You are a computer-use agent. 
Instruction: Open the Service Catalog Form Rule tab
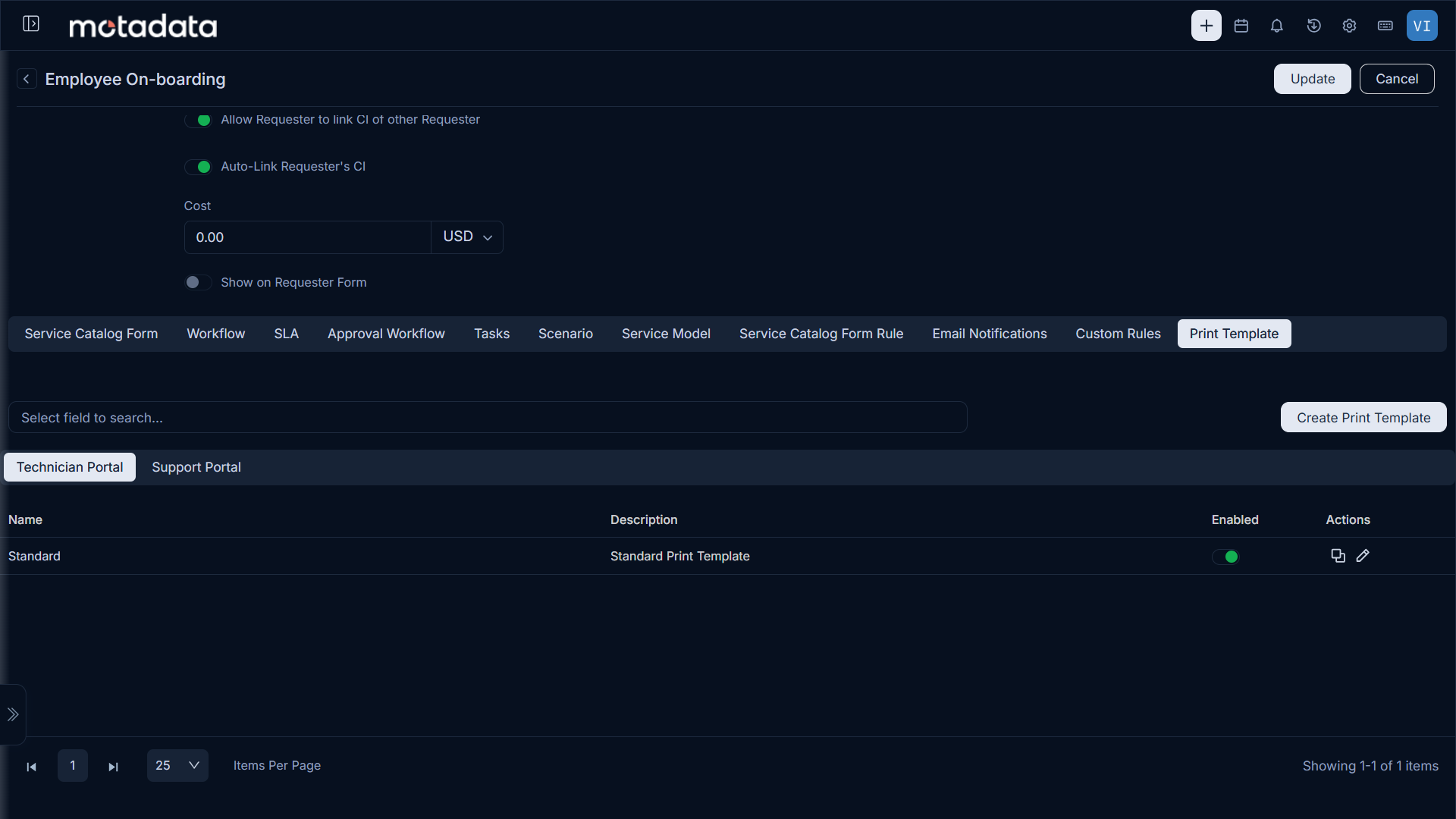(x=821, y=334)
